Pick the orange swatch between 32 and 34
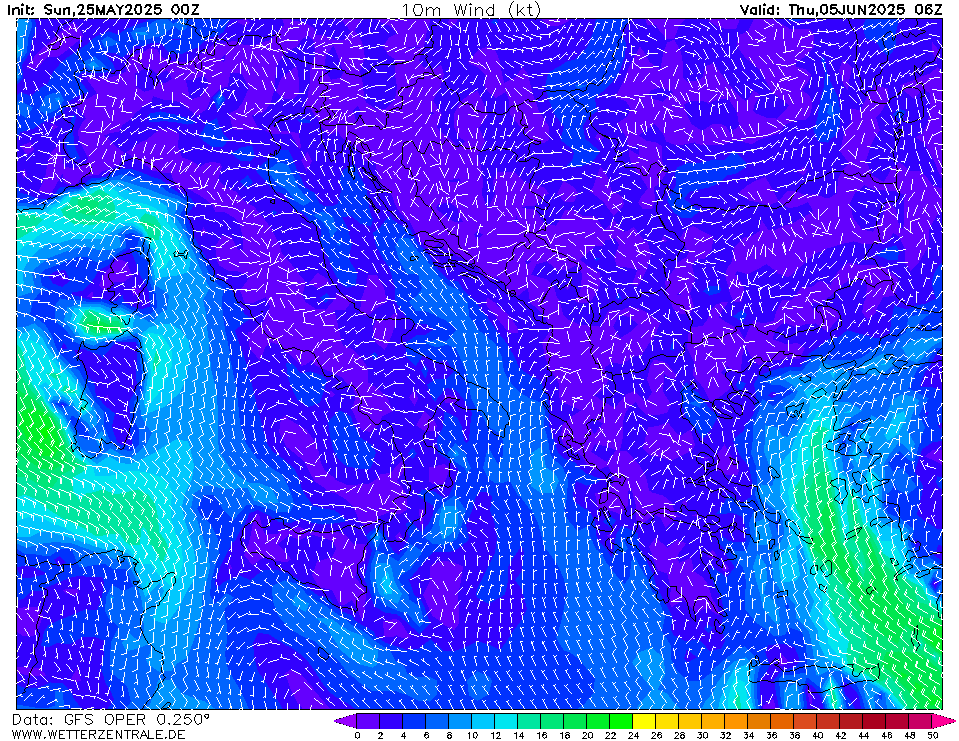Viewport: 959px width, 741px height. pos(736,721)
